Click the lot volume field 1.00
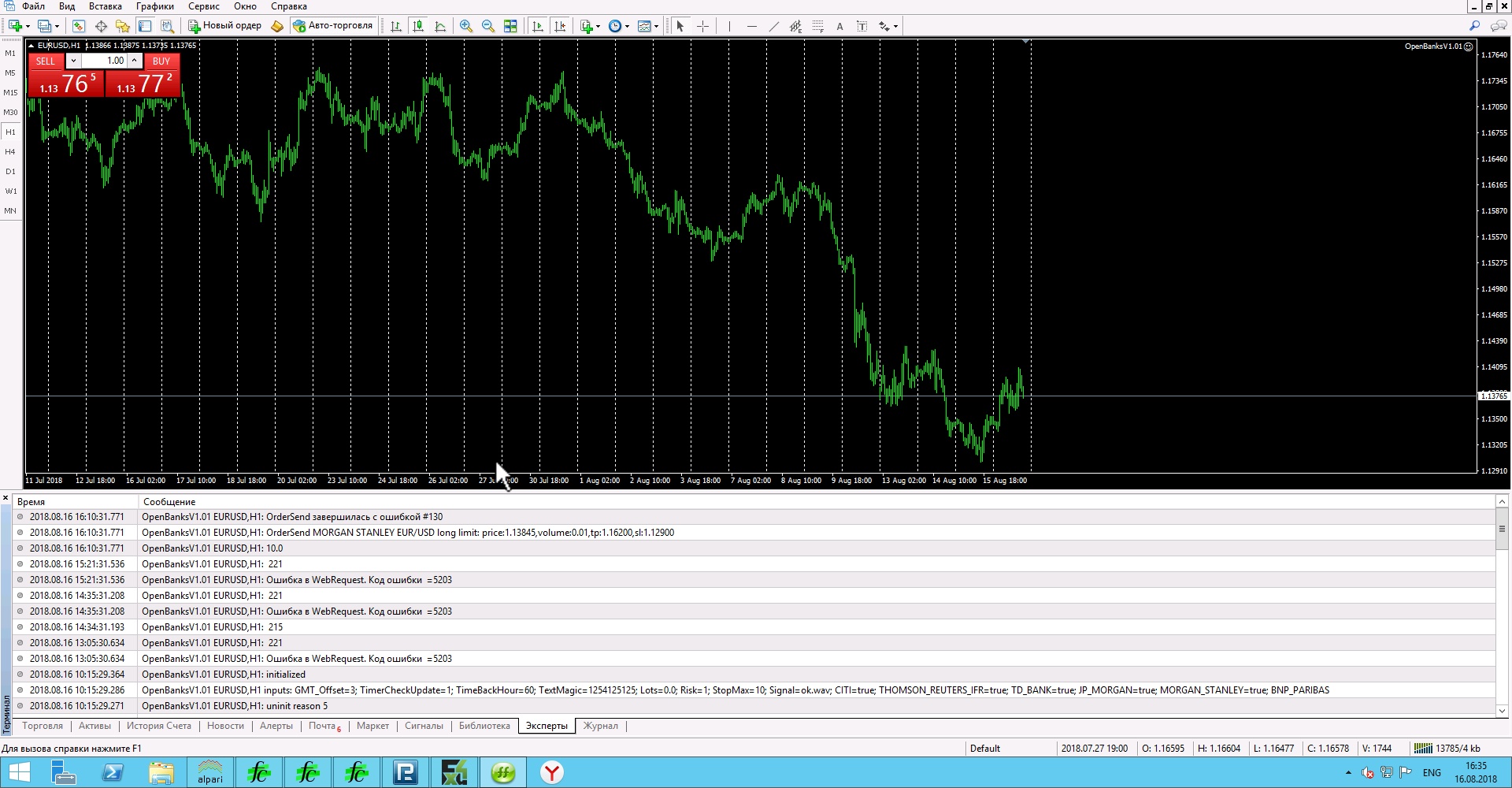Screen dimensions: 1512x788 click(x=104, y=61)
